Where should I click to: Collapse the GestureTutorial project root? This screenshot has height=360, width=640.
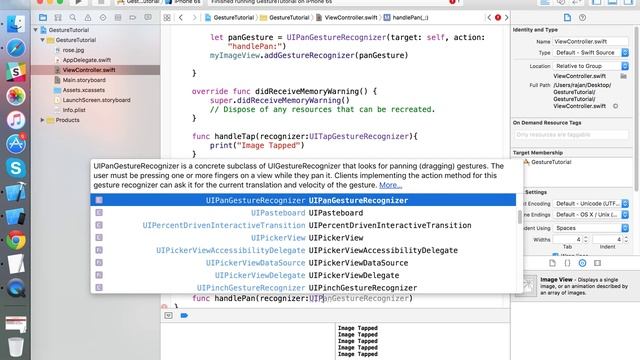[x=36, y=30]
